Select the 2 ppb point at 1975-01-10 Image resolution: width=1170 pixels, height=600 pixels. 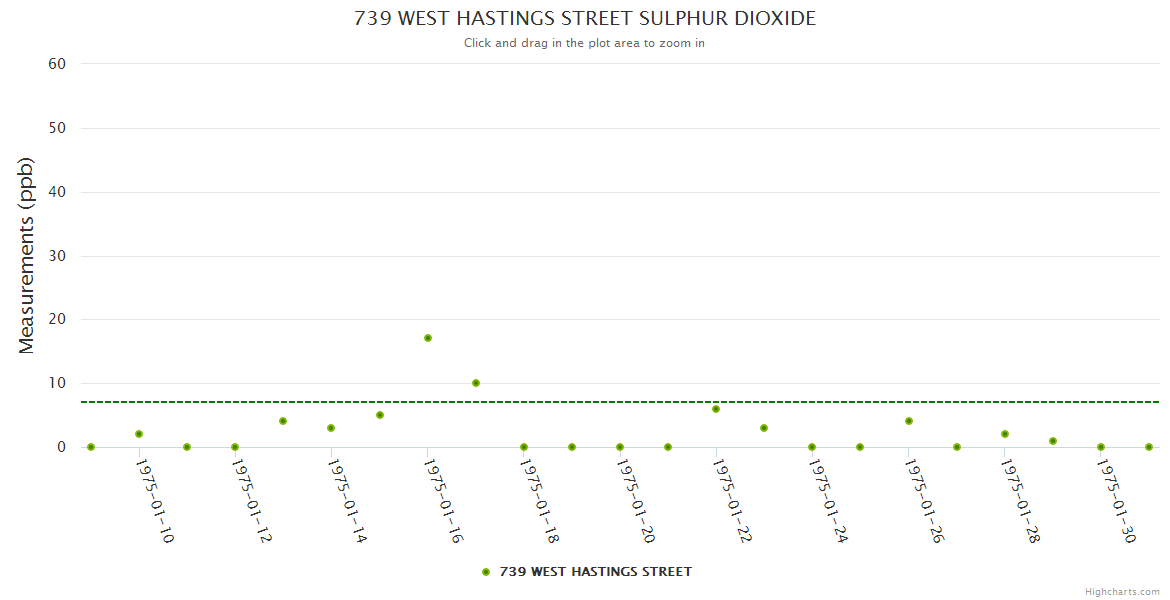pyautogui.click(x=139, y=434)
